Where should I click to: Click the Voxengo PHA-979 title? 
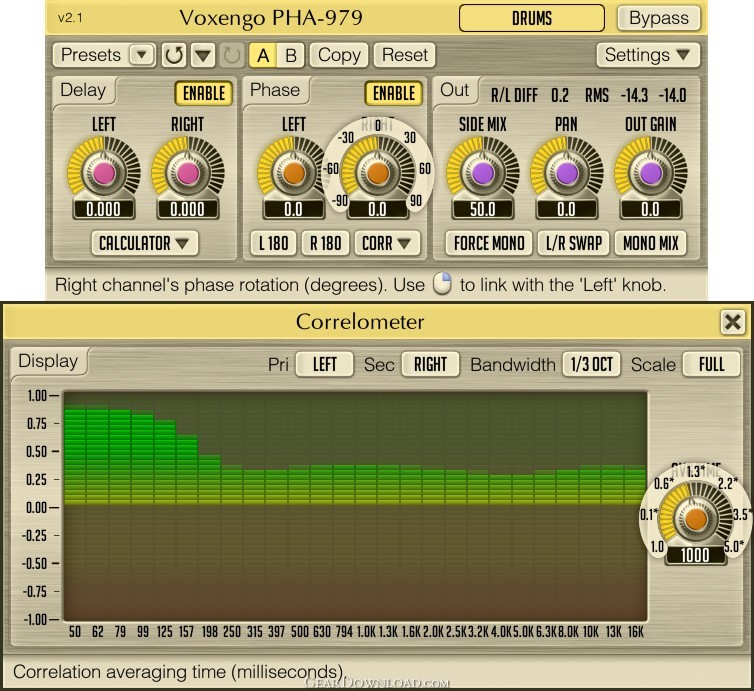click(271, 18)
